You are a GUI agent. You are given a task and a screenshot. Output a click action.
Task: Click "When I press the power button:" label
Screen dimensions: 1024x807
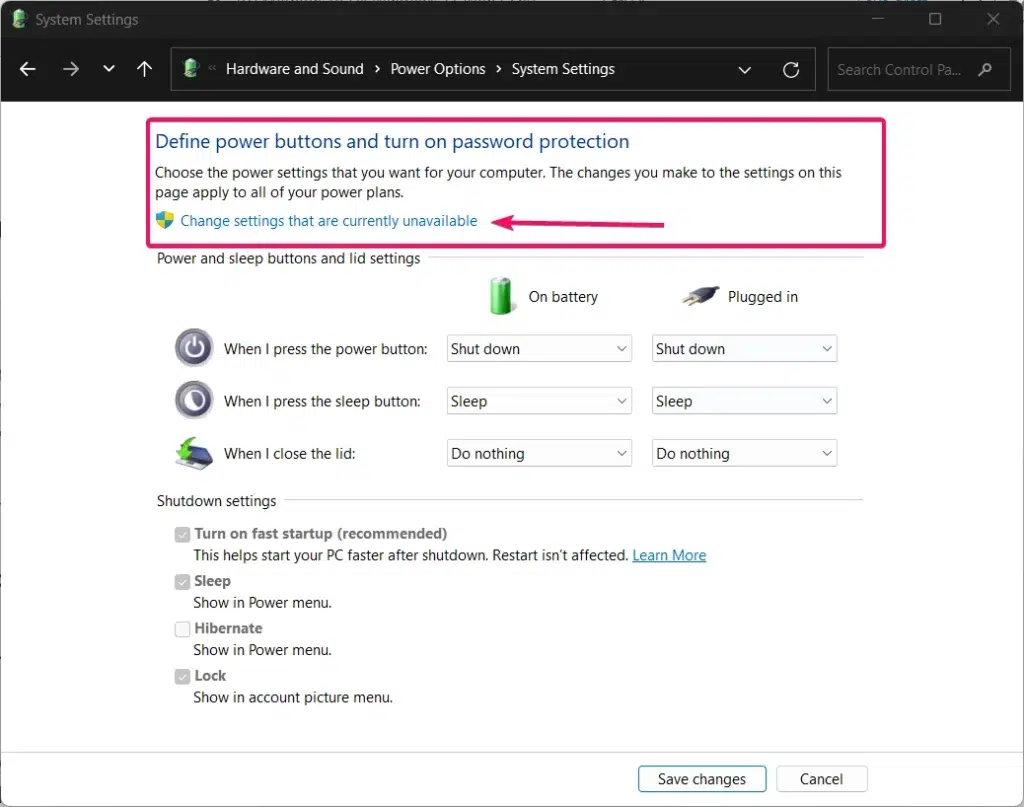coord(325,349)
